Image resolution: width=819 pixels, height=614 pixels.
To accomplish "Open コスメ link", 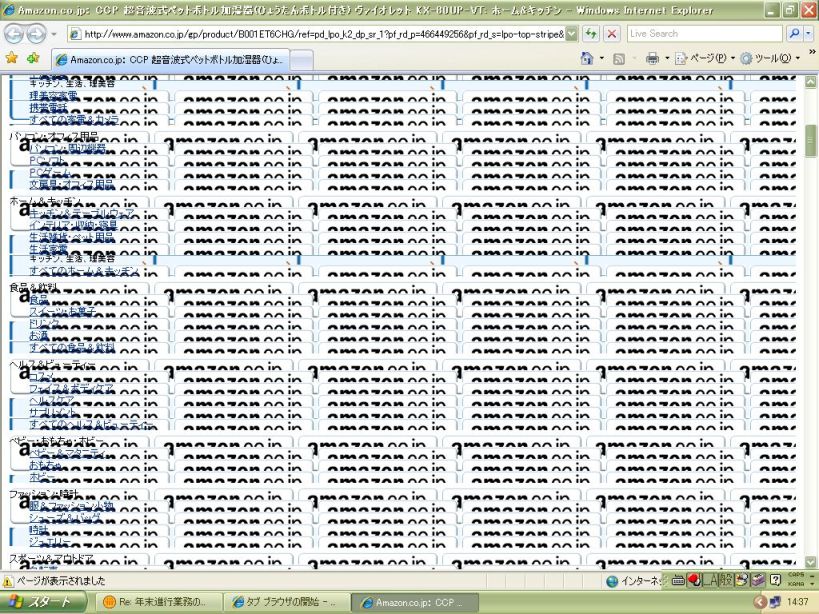I will (41, 376).
